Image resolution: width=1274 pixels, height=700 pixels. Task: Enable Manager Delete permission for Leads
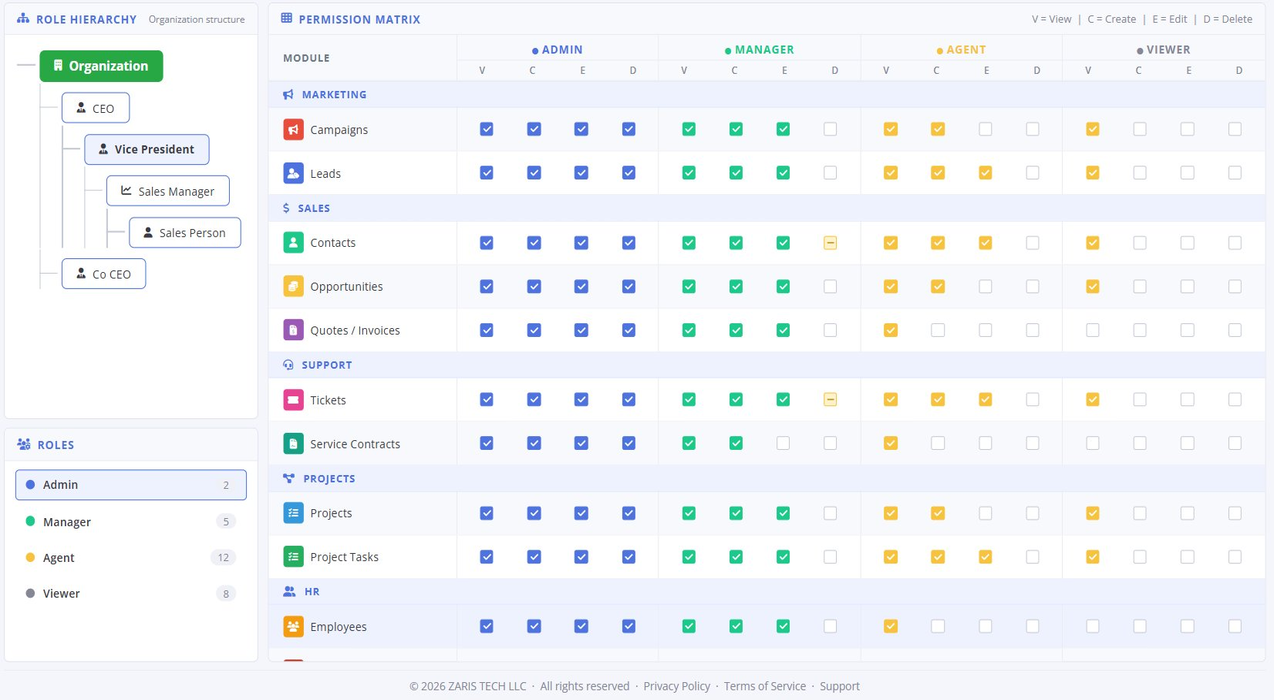click(x=830, y=173)
